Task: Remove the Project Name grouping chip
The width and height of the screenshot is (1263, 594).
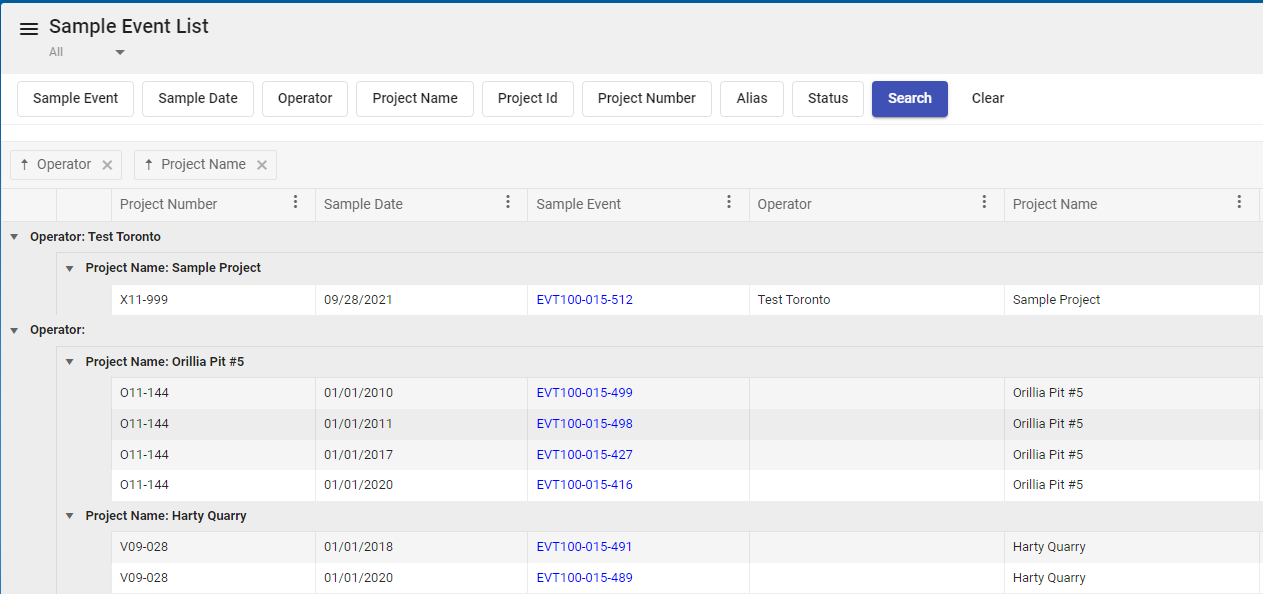Action: (262, 165)
